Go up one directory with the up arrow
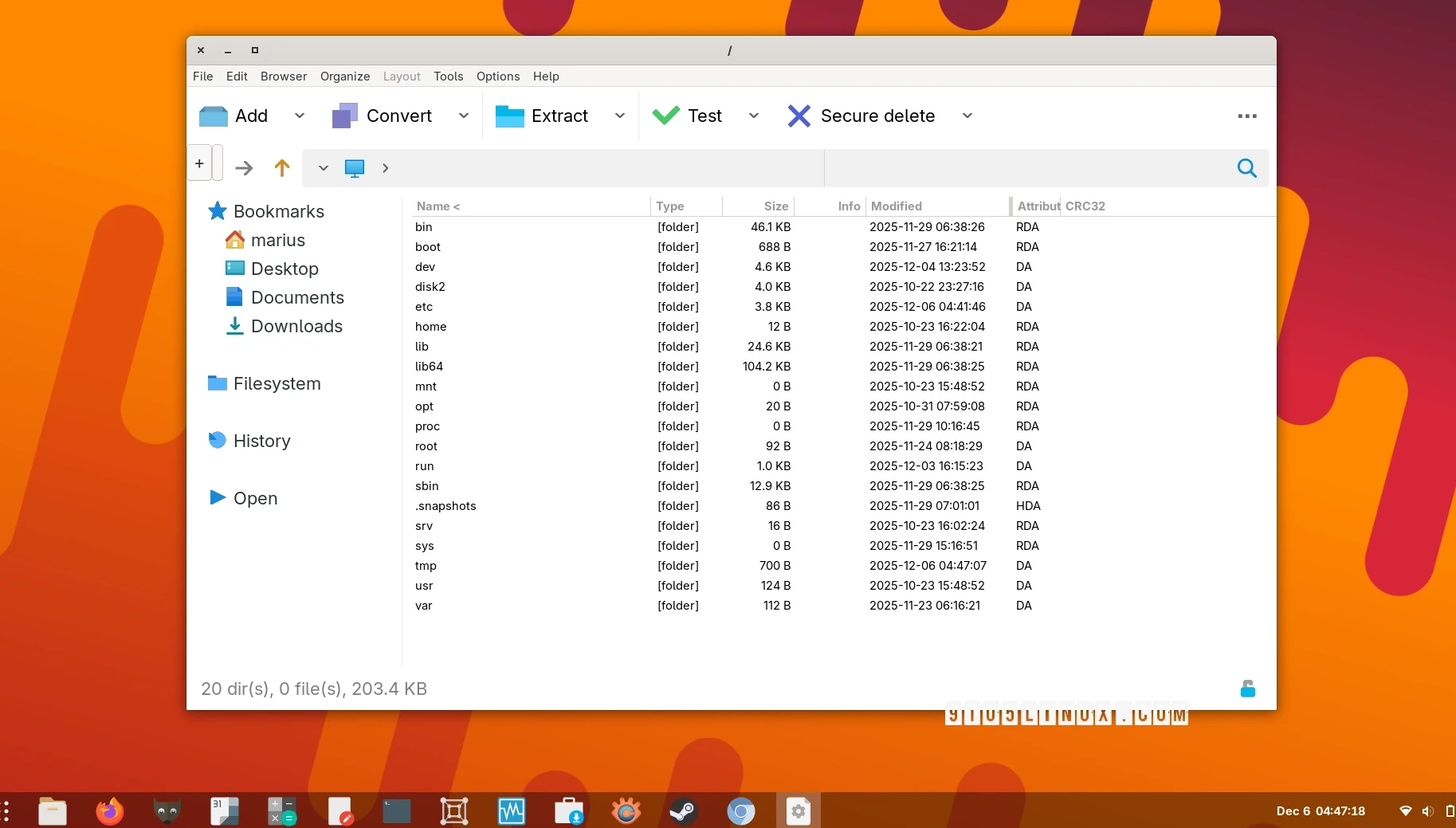This screenshot has height=828, width=1456. coord(281,168)
